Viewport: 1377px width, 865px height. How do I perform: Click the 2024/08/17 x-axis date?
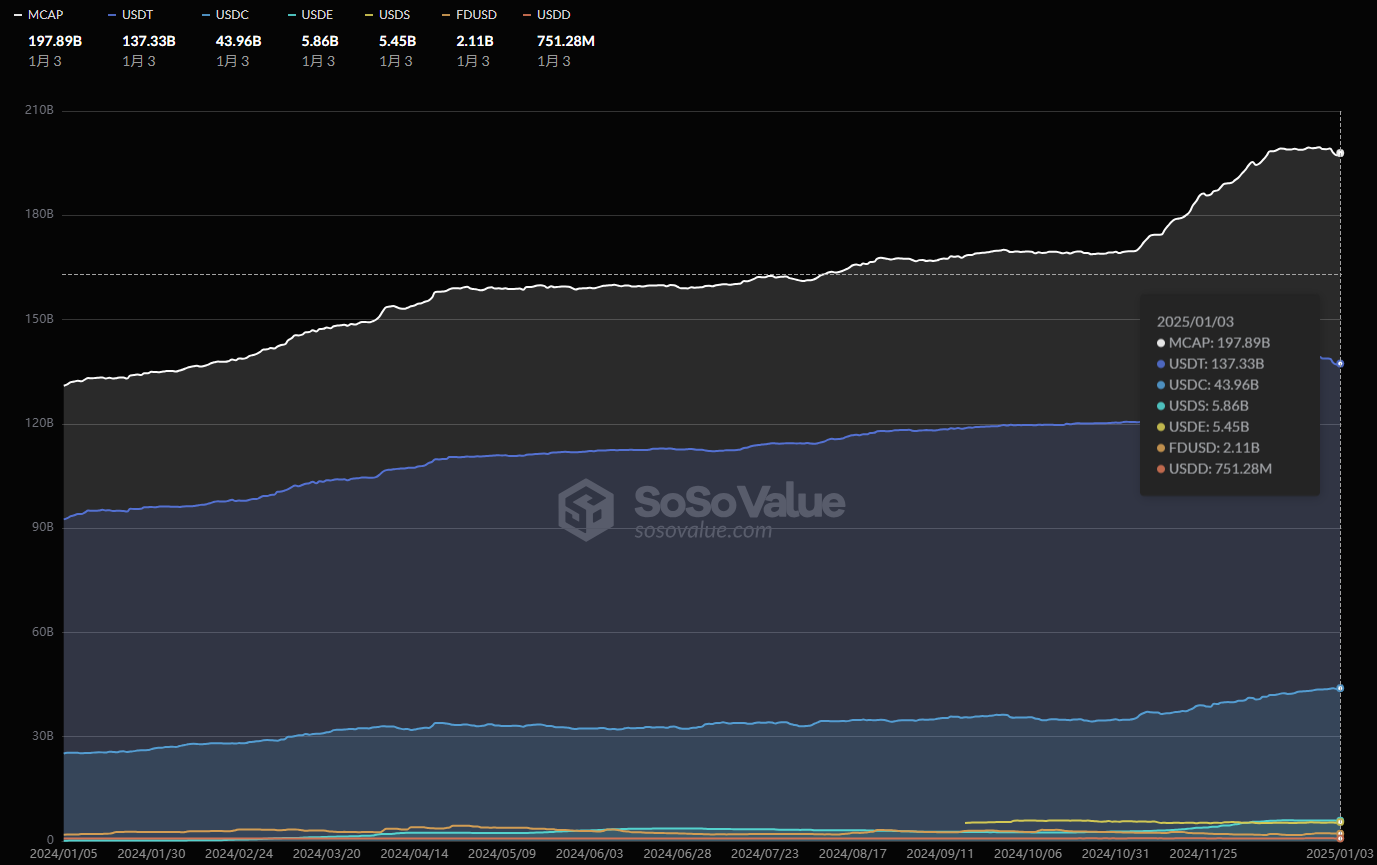tap(854, 854)
